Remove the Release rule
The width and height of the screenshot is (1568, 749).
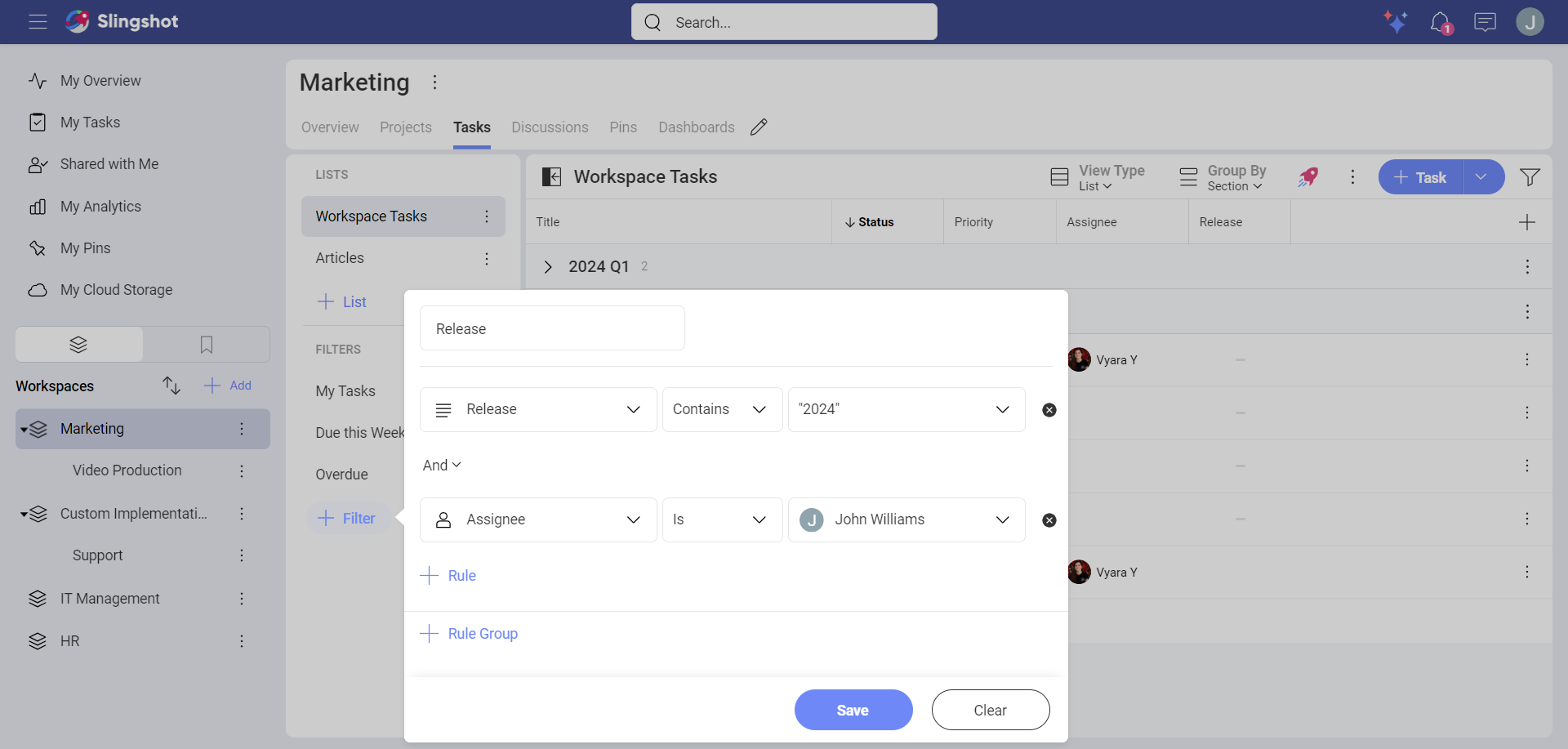pos(1049,410)
